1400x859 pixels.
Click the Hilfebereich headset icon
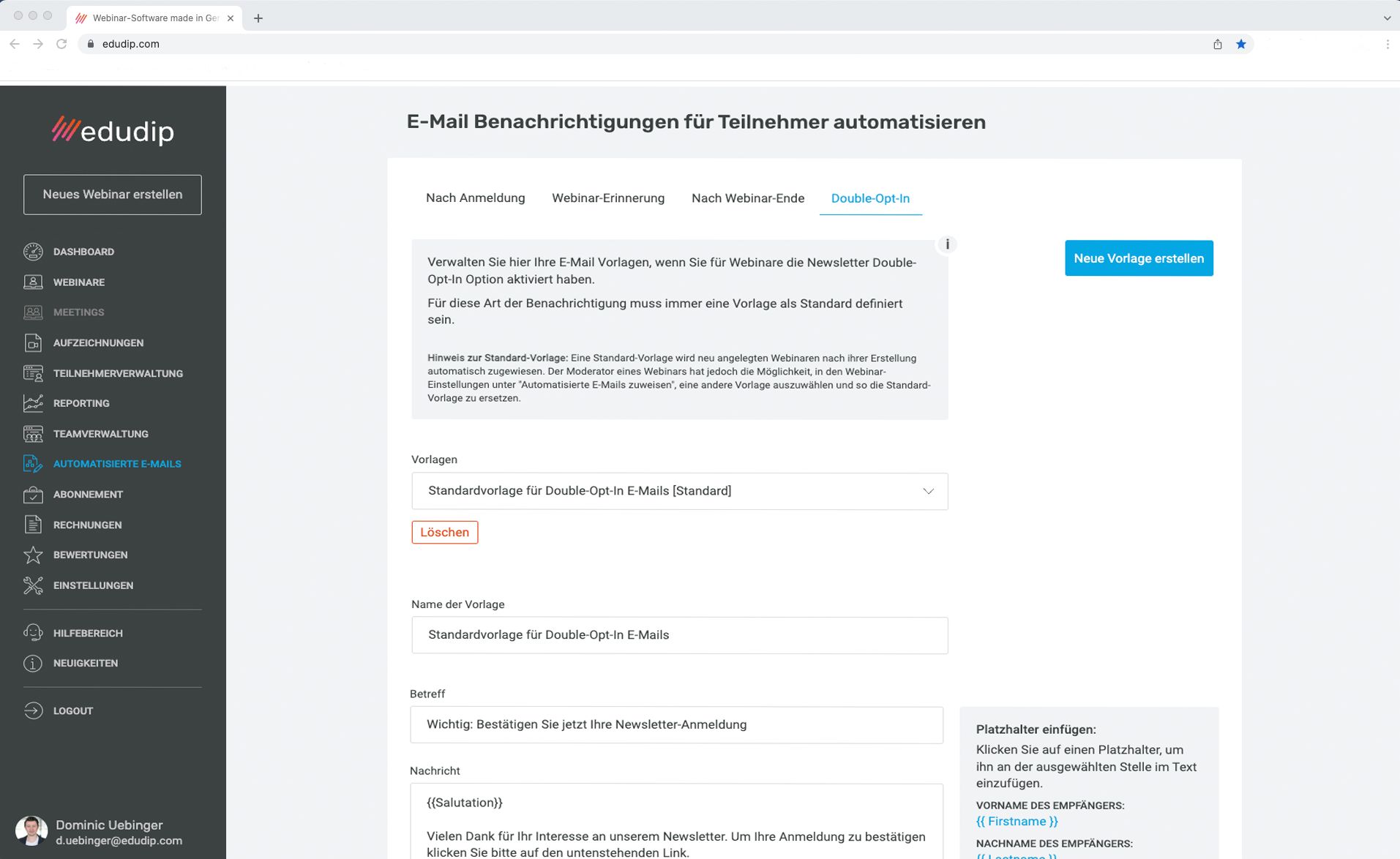(33, 633)
